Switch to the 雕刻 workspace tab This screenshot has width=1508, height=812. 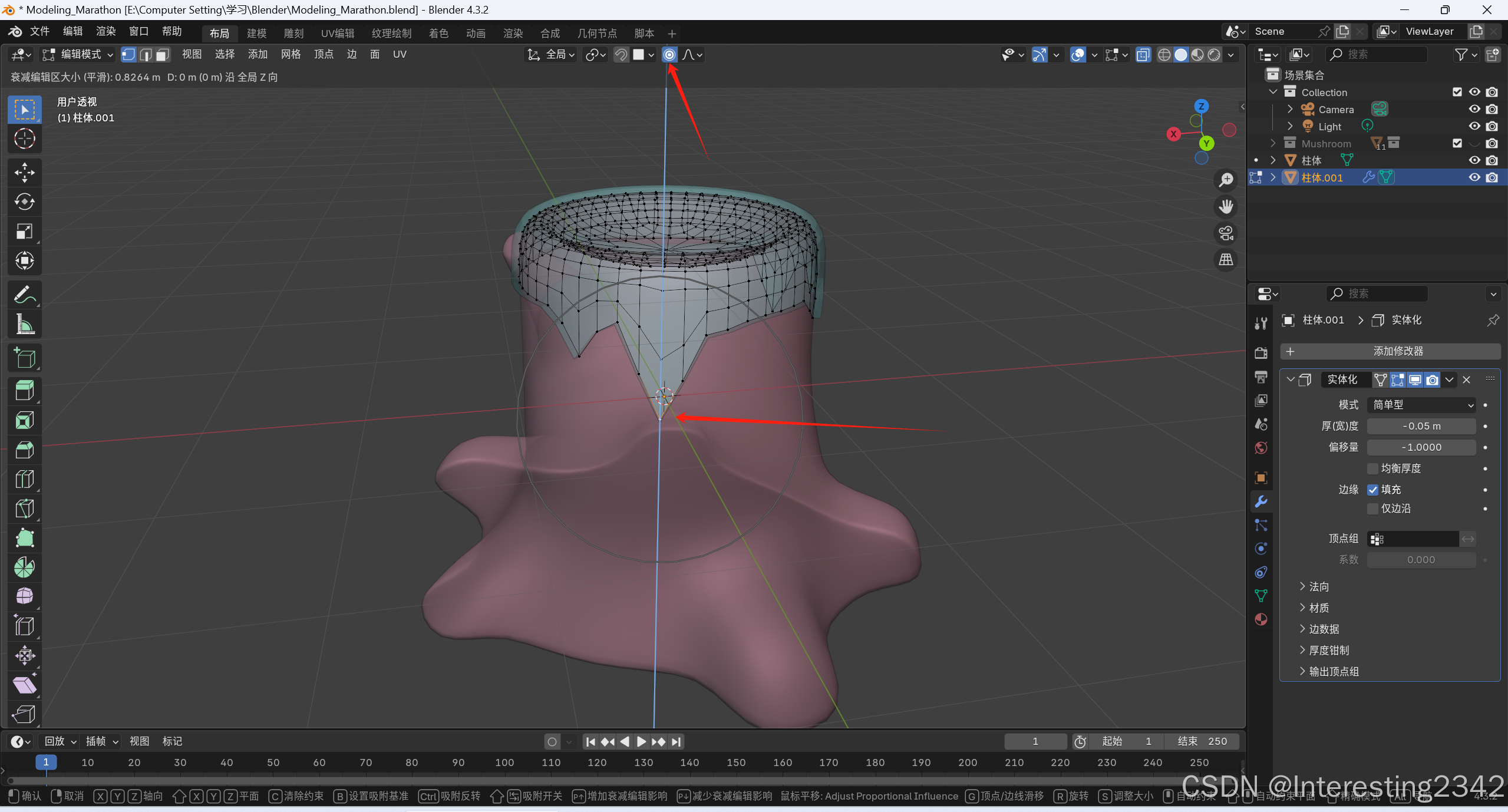click(293, 34)
